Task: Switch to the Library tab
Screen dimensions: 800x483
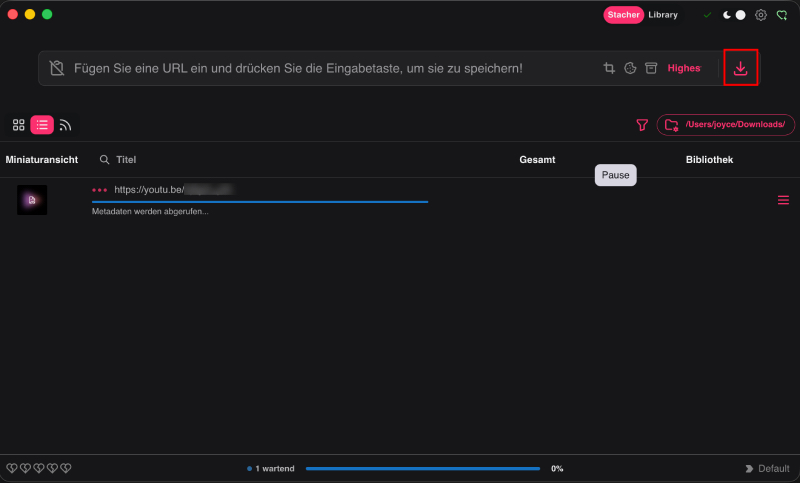Action: pos(663,15)
